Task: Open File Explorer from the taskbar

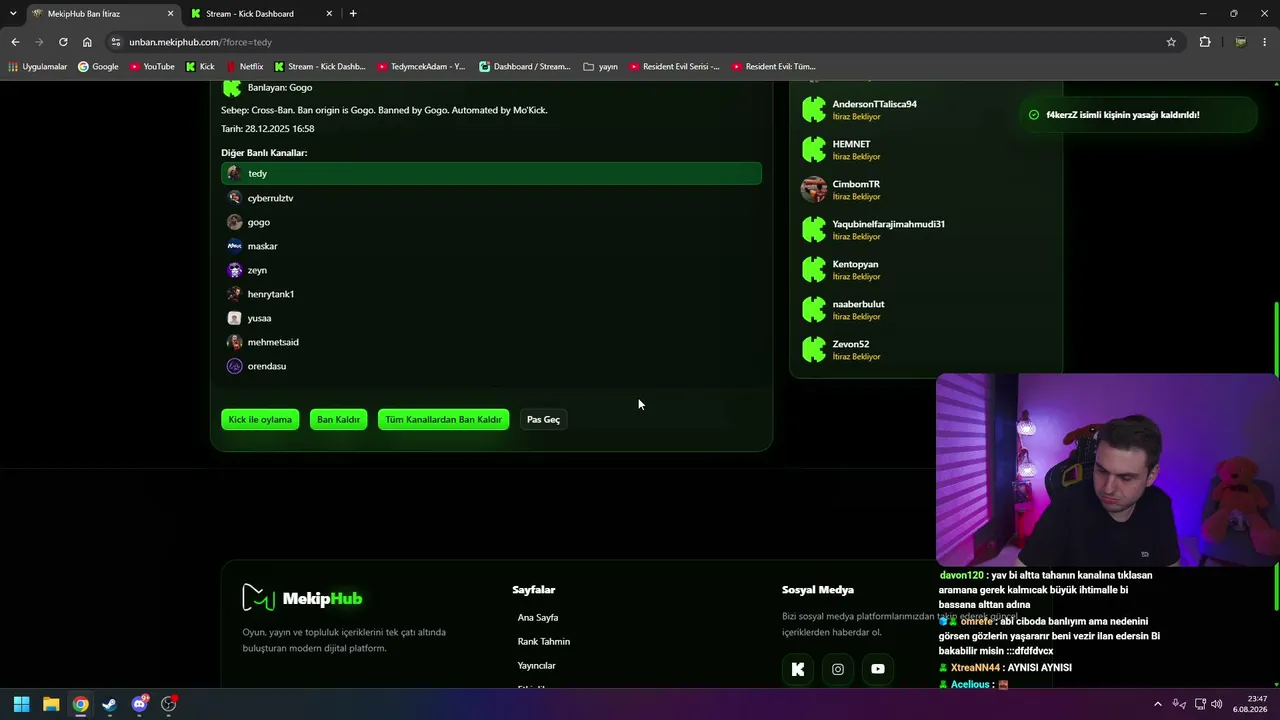Action: (x=51, y=704)
